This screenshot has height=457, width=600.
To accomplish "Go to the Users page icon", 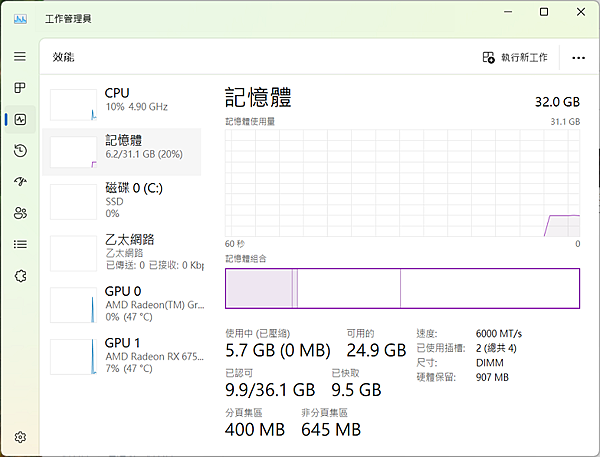I will click(x=20, y=213).
